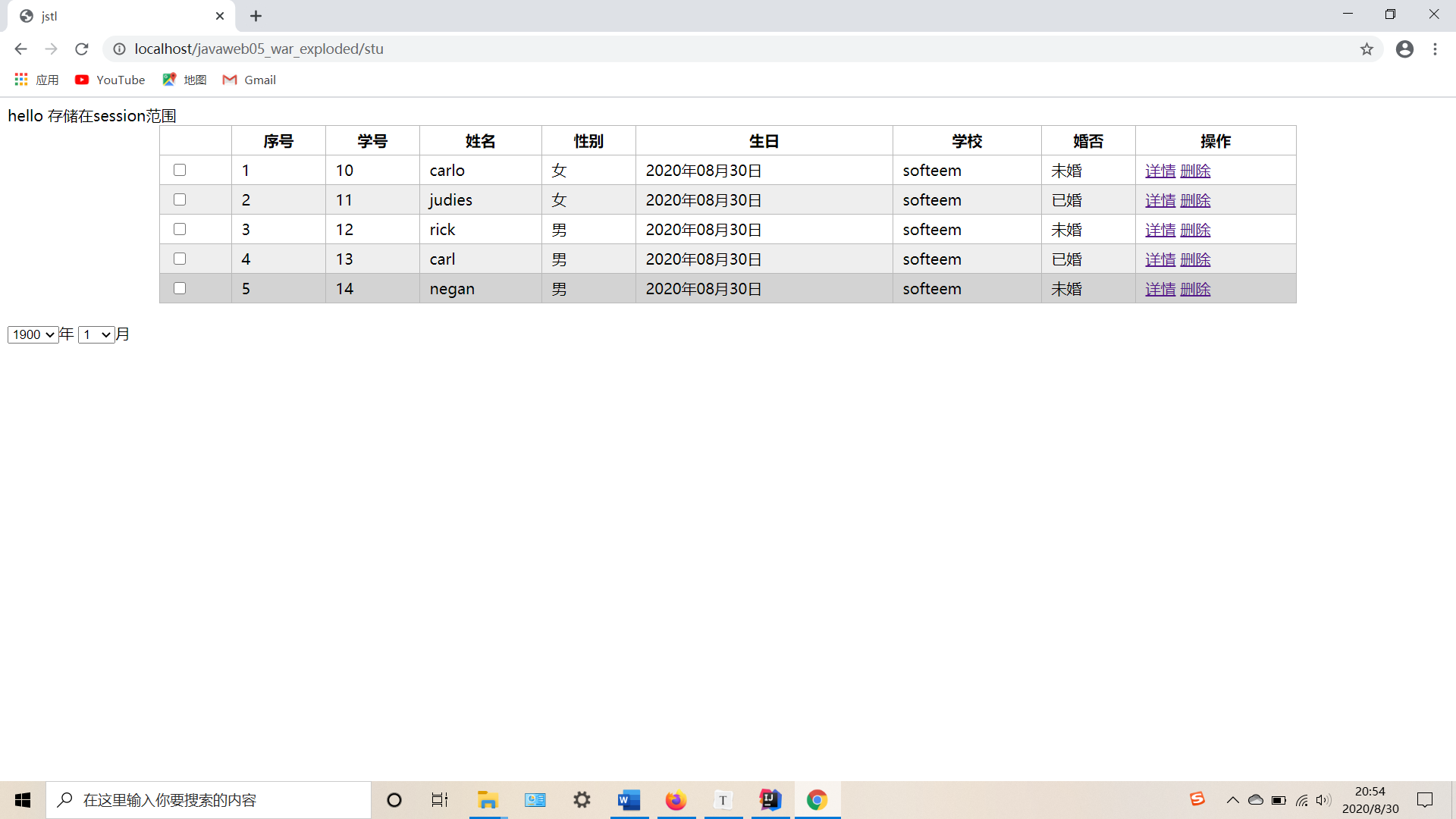Open 删除 link for student carl
Viewport: 1456px width, 819px height.
pyautogui.click(x=1195, y=259)
